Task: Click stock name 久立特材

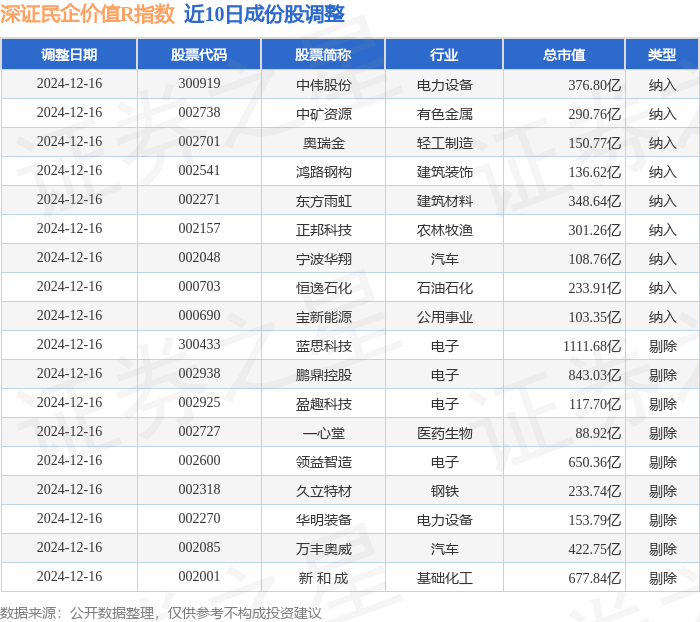Action: pyautogui.click(x=324, y=491)
